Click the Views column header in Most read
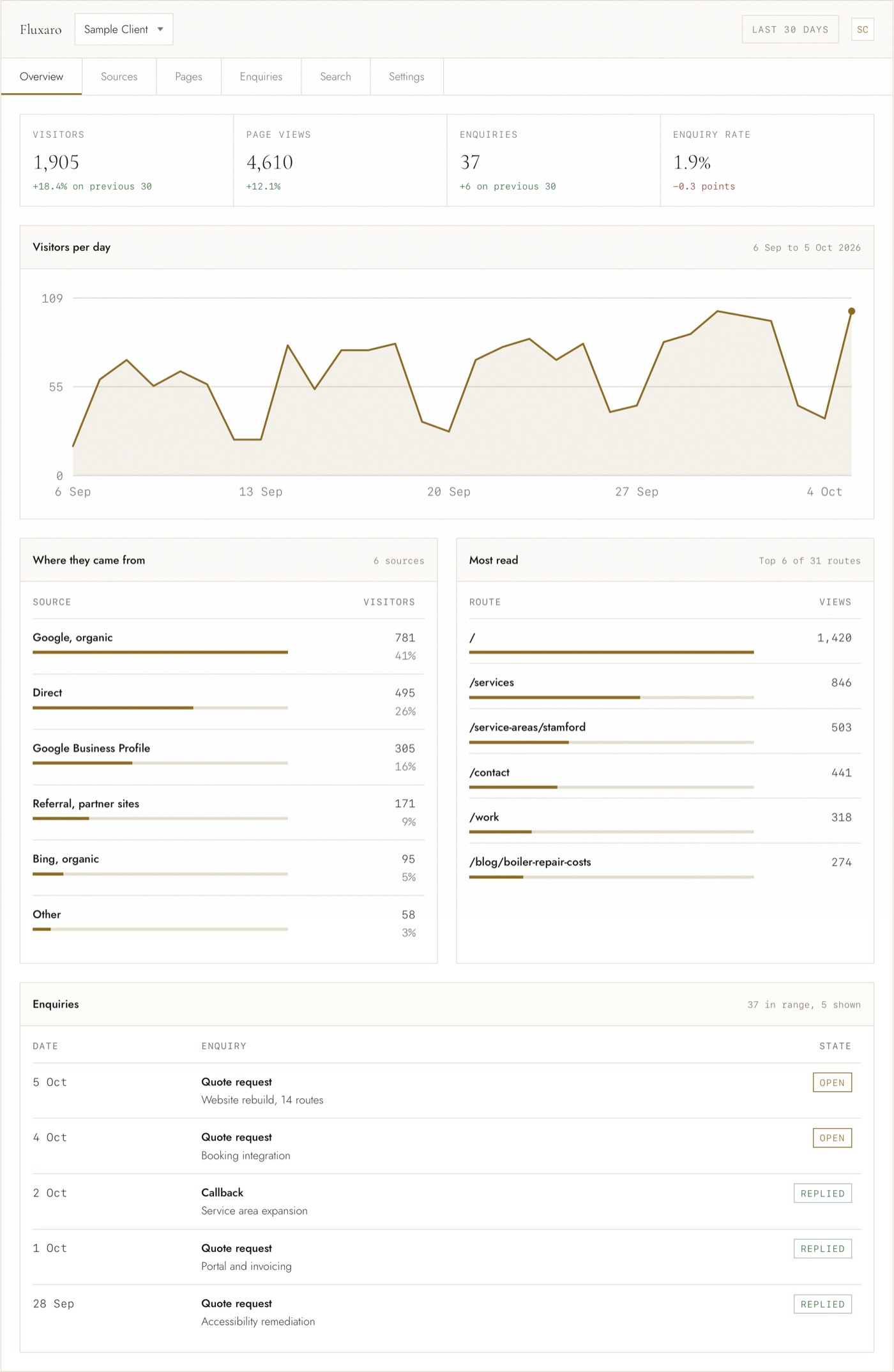Screen dimensions: 894x1372 [835, 602]
